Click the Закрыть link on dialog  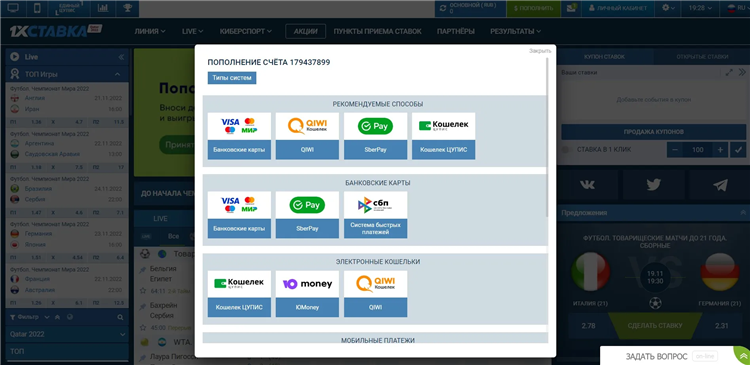tap(540, 51)
